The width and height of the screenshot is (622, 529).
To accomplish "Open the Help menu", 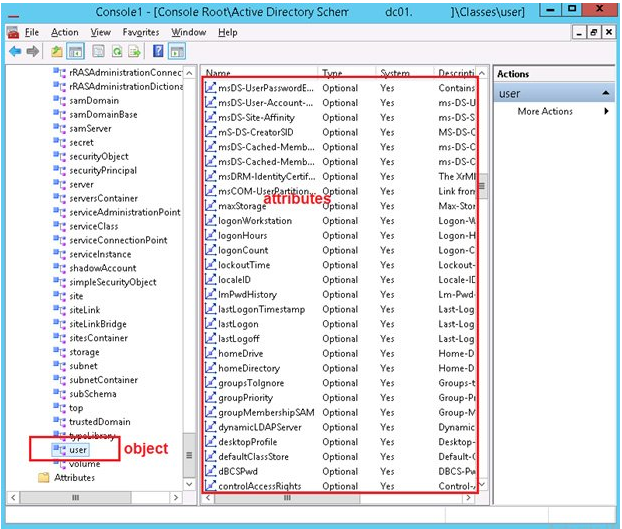I will coord(228,32).
